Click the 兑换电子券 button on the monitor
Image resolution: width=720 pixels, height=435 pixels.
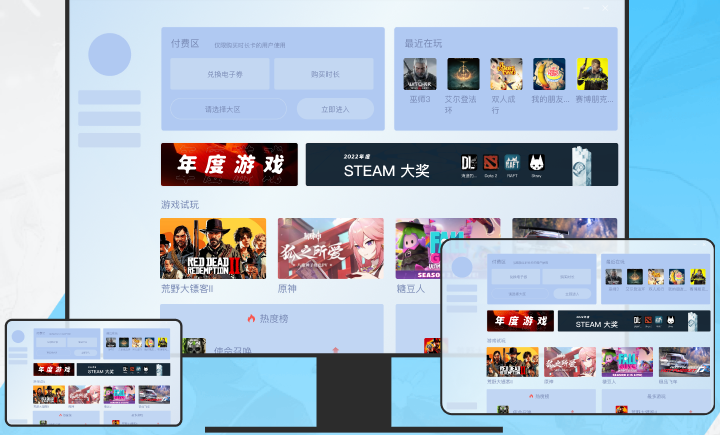point(220,74)
